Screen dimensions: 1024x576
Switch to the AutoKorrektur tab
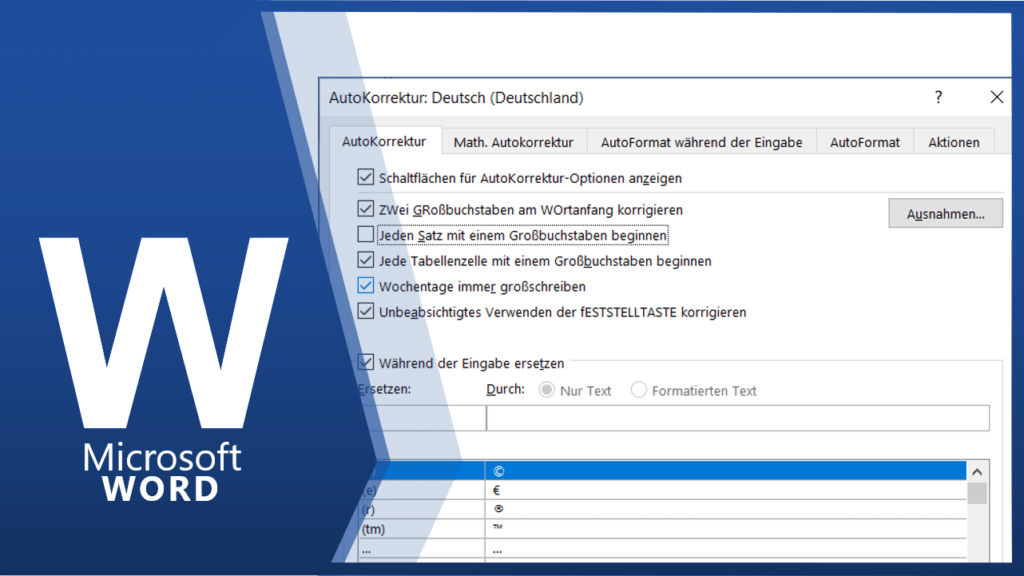coord(384,141)
